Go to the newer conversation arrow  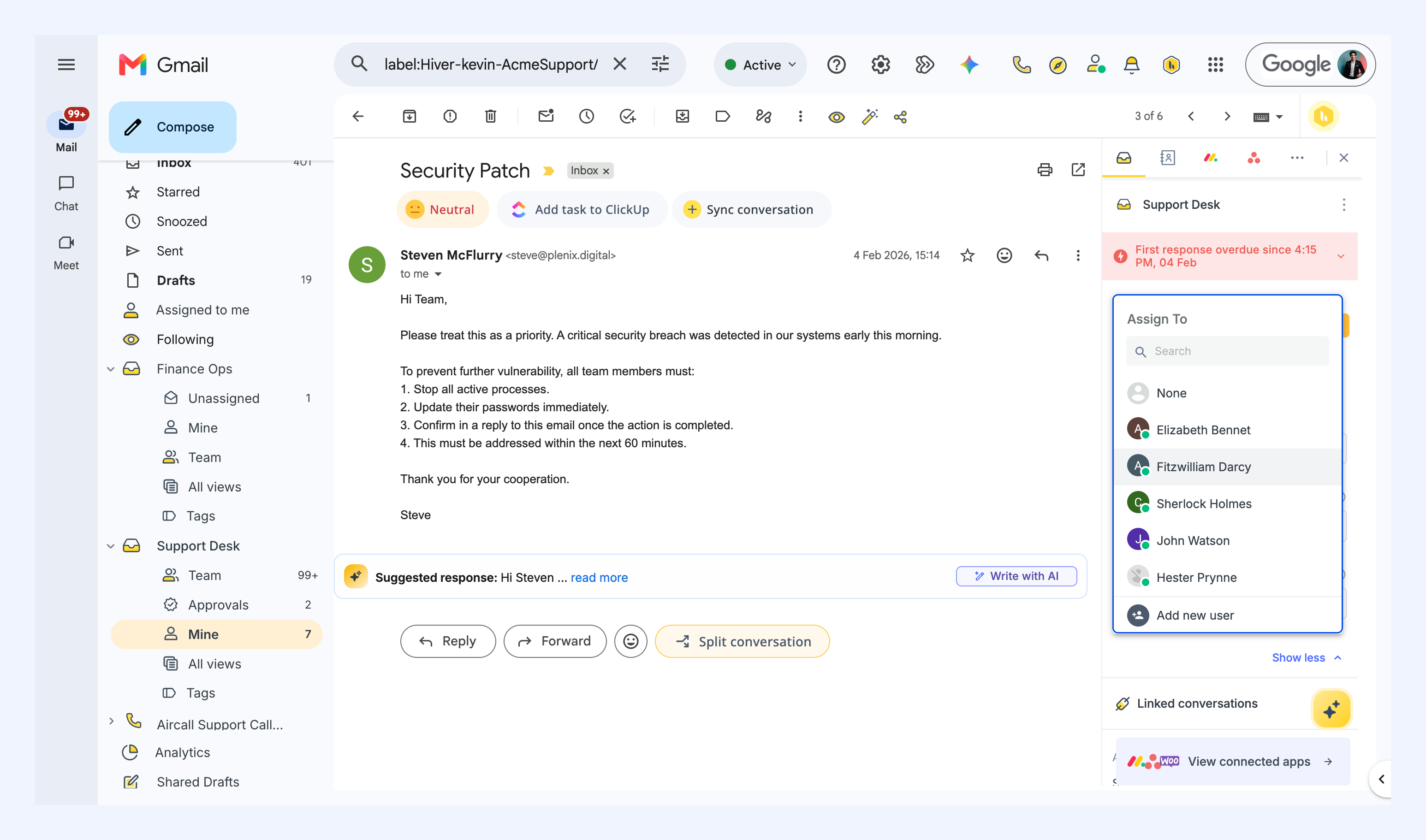1190,117
